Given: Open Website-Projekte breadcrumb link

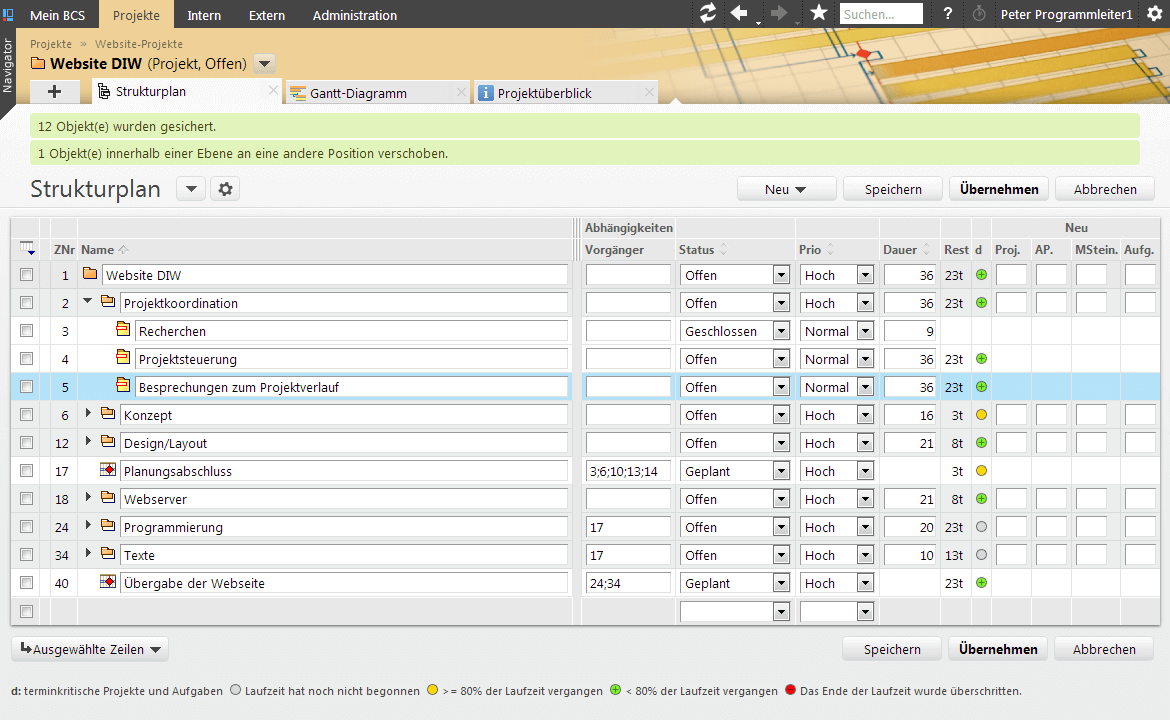Looking at the screenshot, I should tap(139, 44).
